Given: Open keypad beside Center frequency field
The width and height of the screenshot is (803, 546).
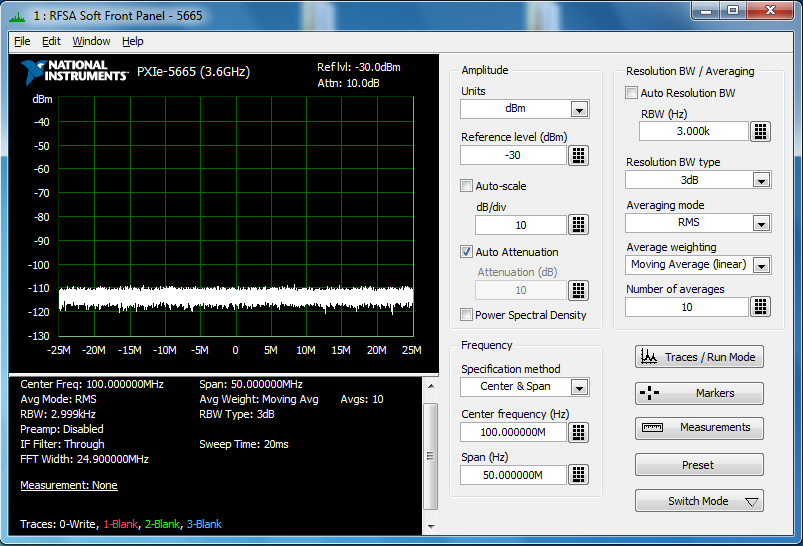Looking at the screenshot, I should (x=578, y=432).
